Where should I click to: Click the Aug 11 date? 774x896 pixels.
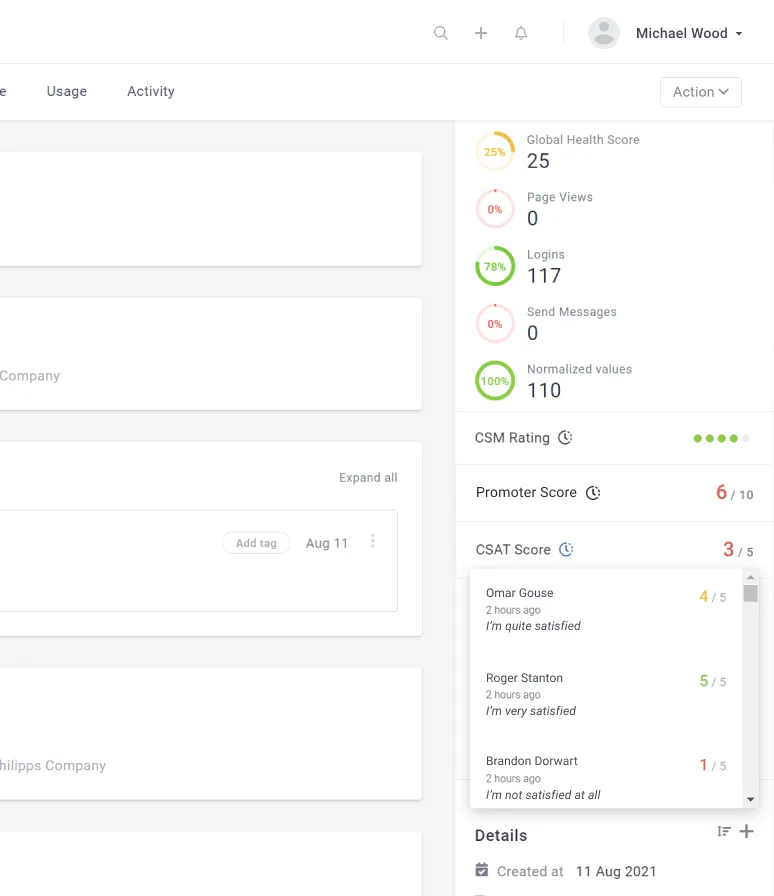point(327,543)
